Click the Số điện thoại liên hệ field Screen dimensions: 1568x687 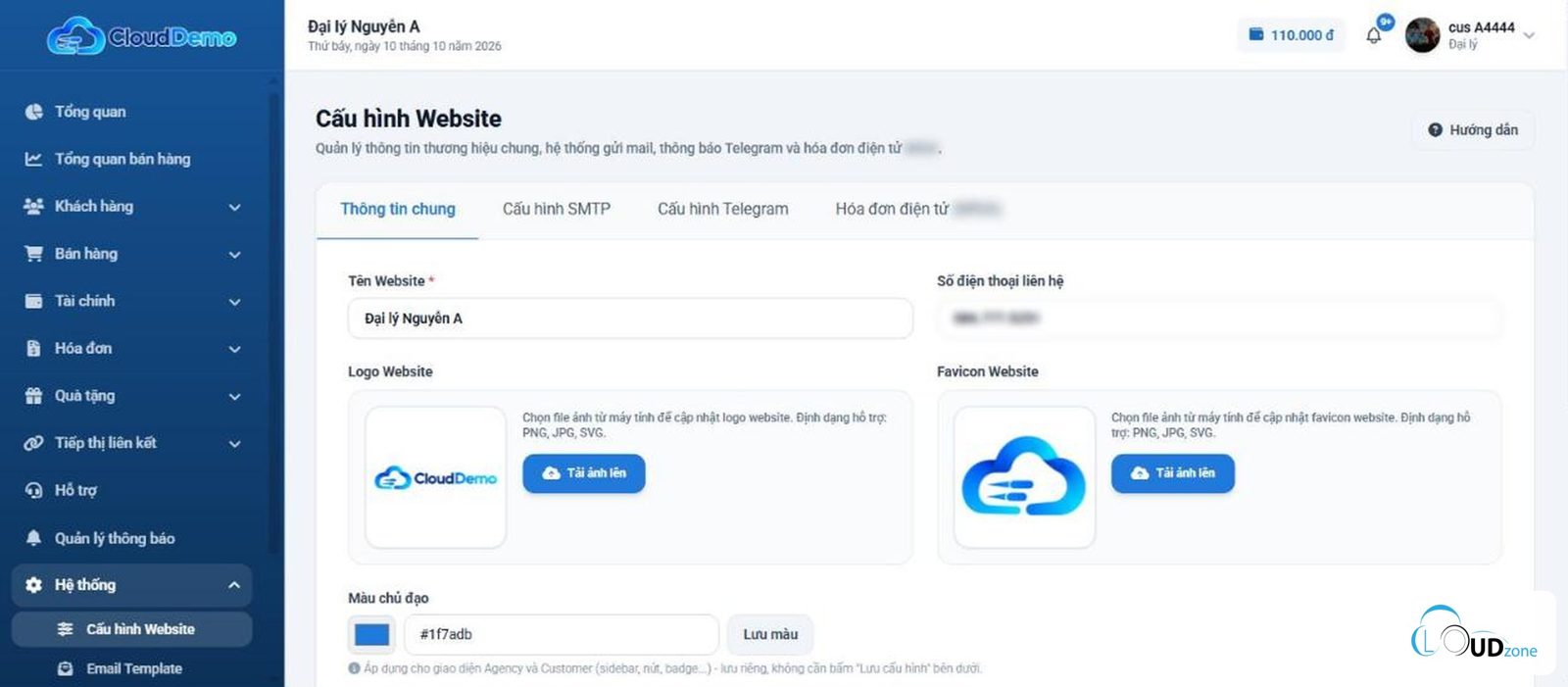coord(1219,319)
